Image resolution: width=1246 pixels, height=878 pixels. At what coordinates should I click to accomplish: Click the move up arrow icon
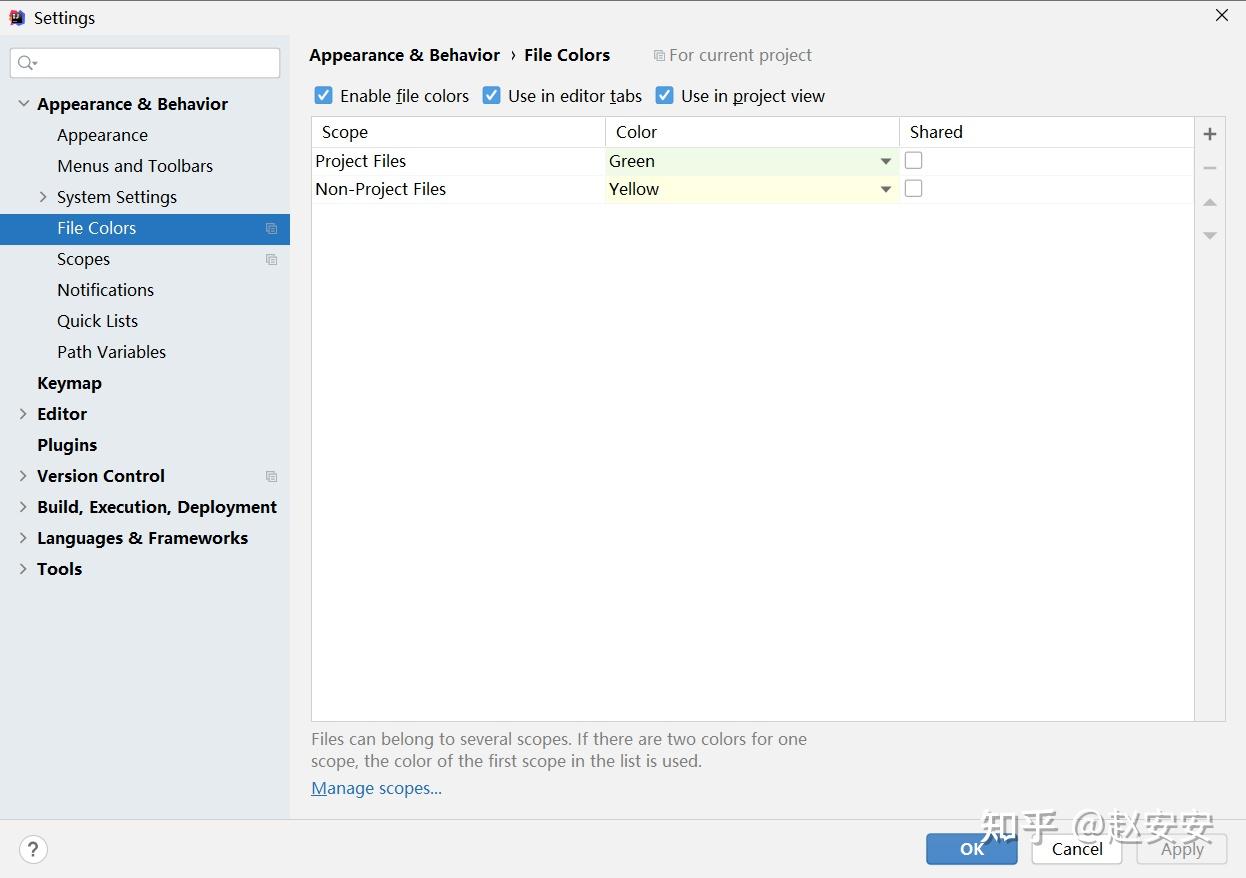[1210, 202]
